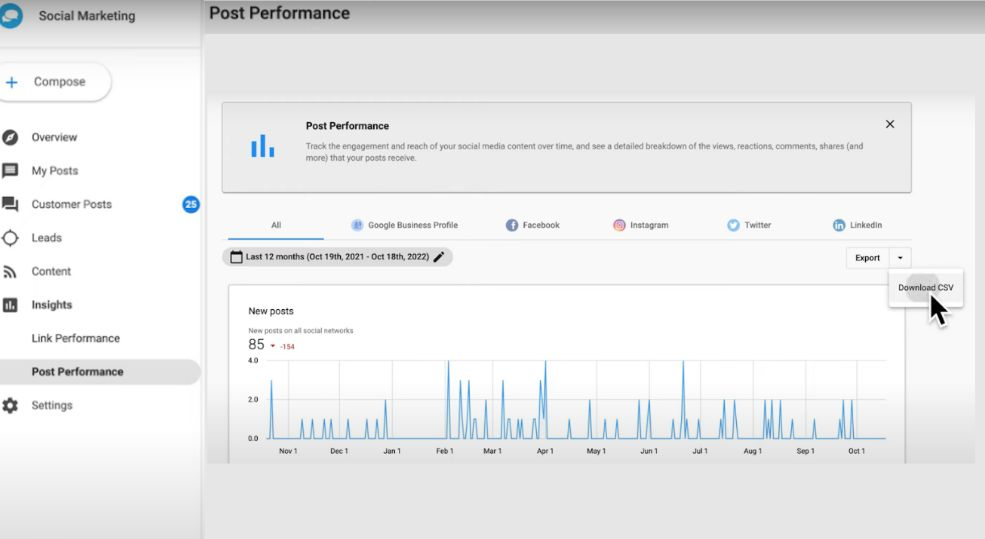Click the New posts chart title

(271, 311)
